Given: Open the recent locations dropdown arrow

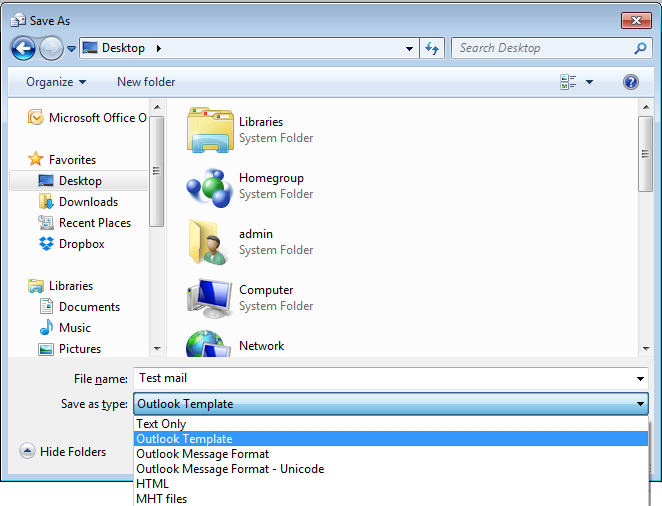Looking at the screenshot, I should coord(71,49).
